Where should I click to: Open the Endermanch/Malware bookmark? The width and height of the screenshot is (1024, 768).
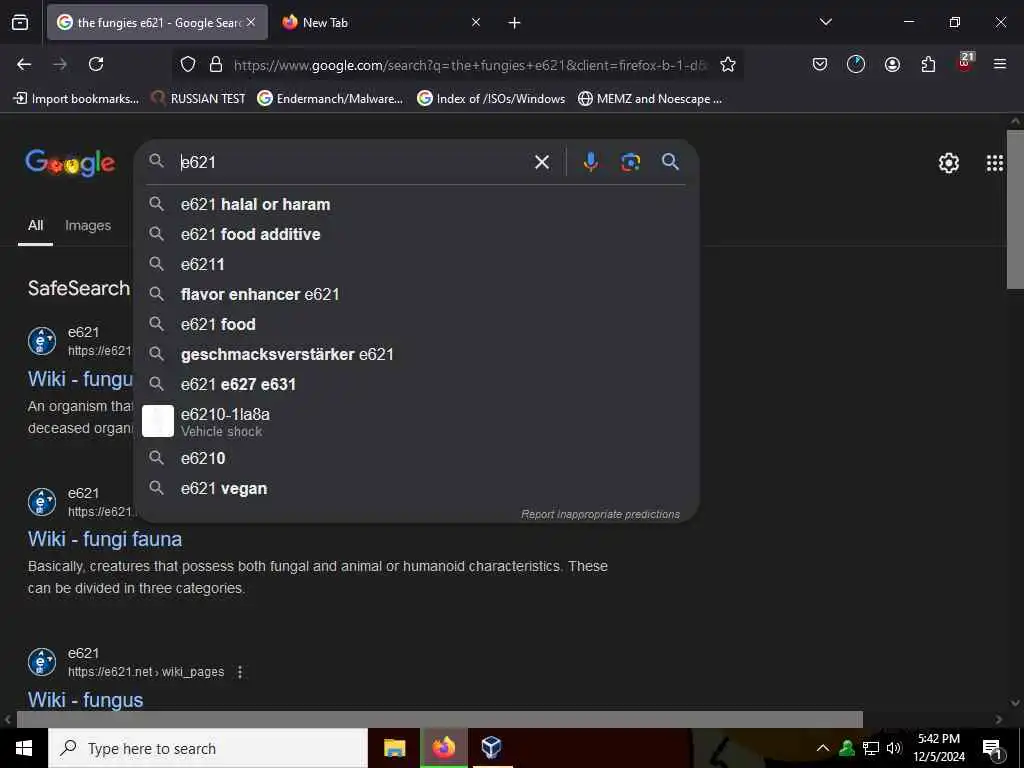330,99
